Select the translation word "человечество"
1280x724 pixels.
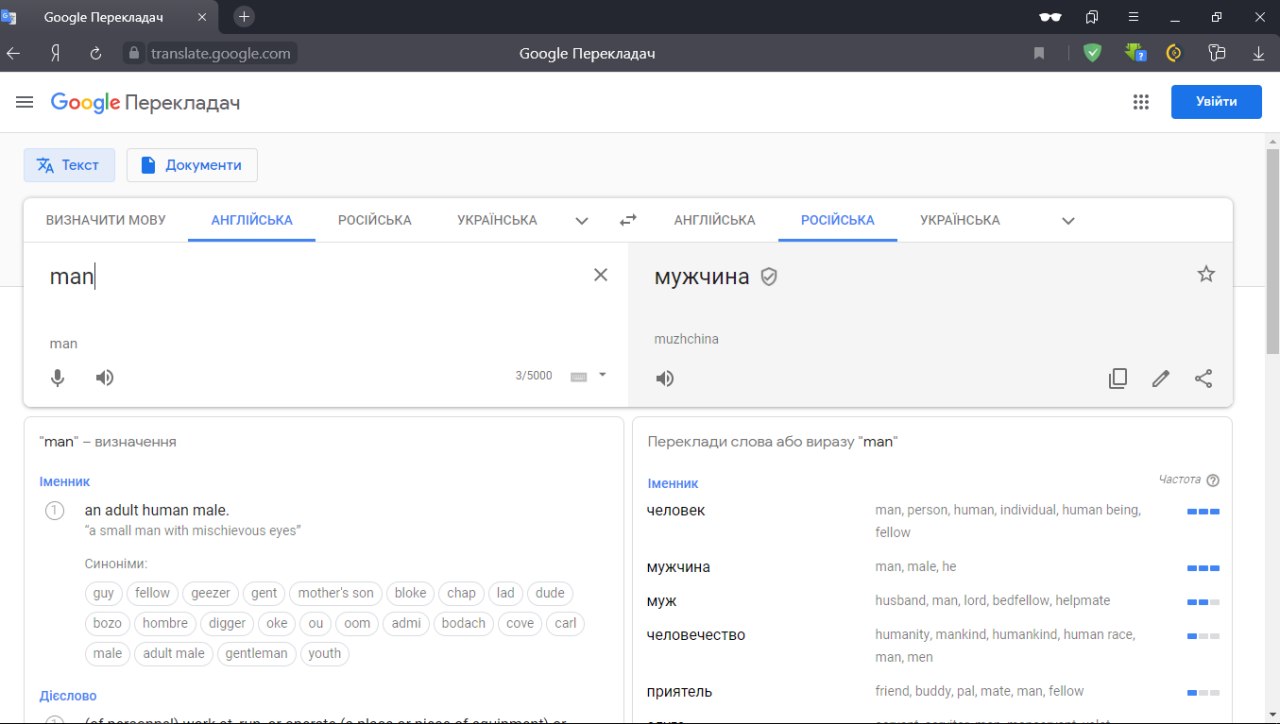click(696, 635)
